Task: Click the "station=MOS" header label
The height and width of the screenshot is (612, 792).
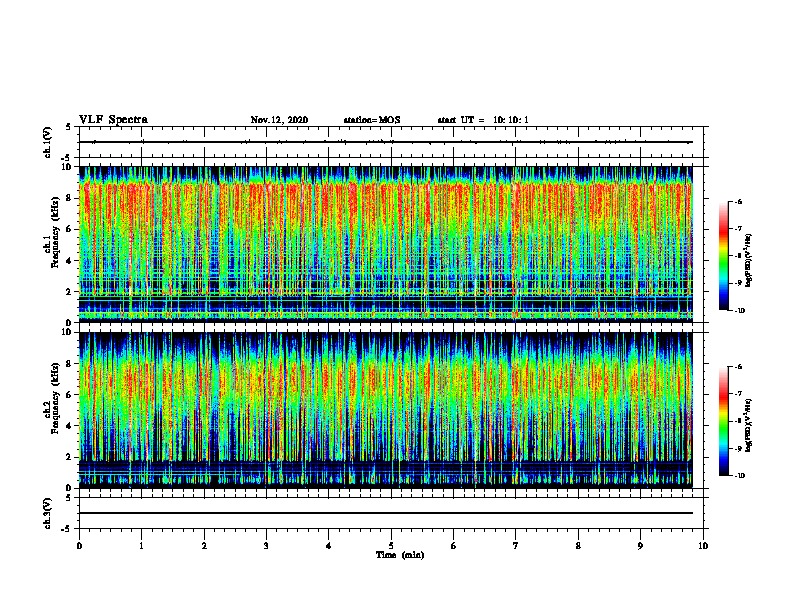Action: [372, 120]
